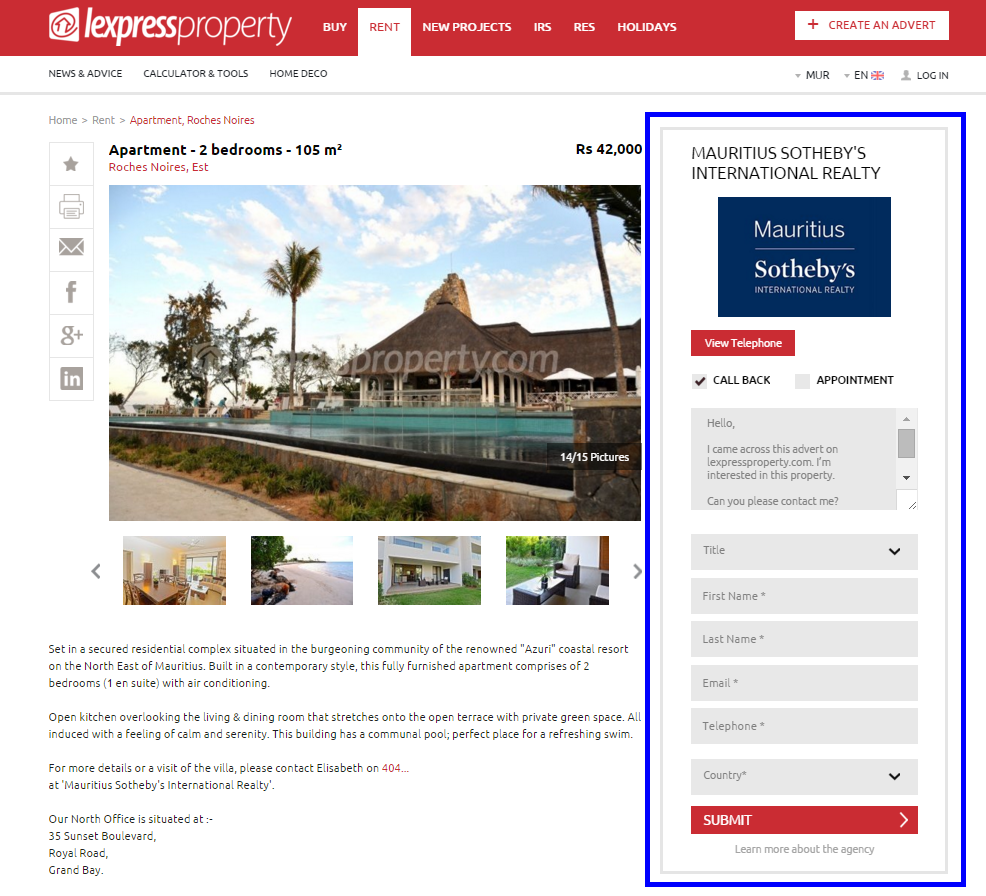
Task: Share the listing on Google Plus
Action: coord(71,336)
